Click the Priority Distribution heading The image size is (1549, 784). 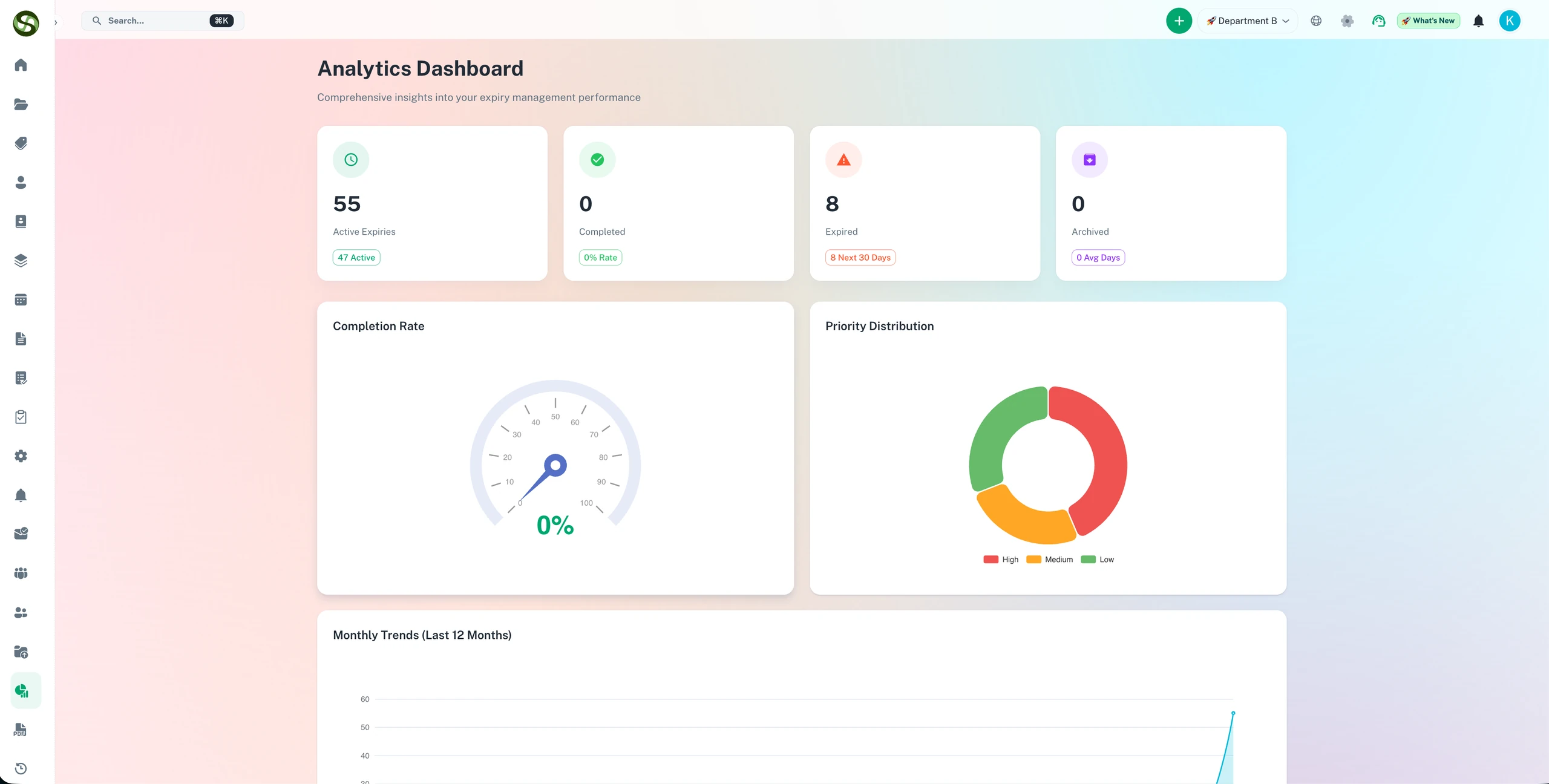pos(879,326)
